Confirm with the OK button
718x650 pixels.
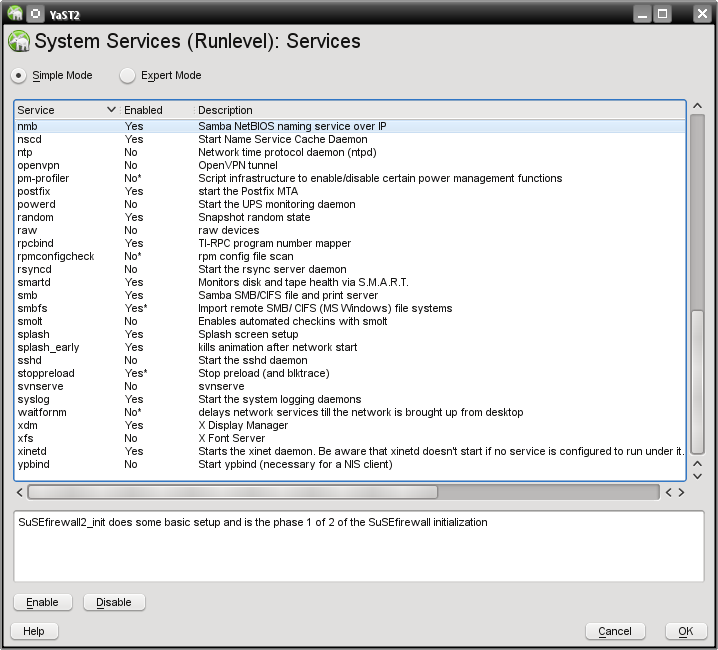click(685, 631)
